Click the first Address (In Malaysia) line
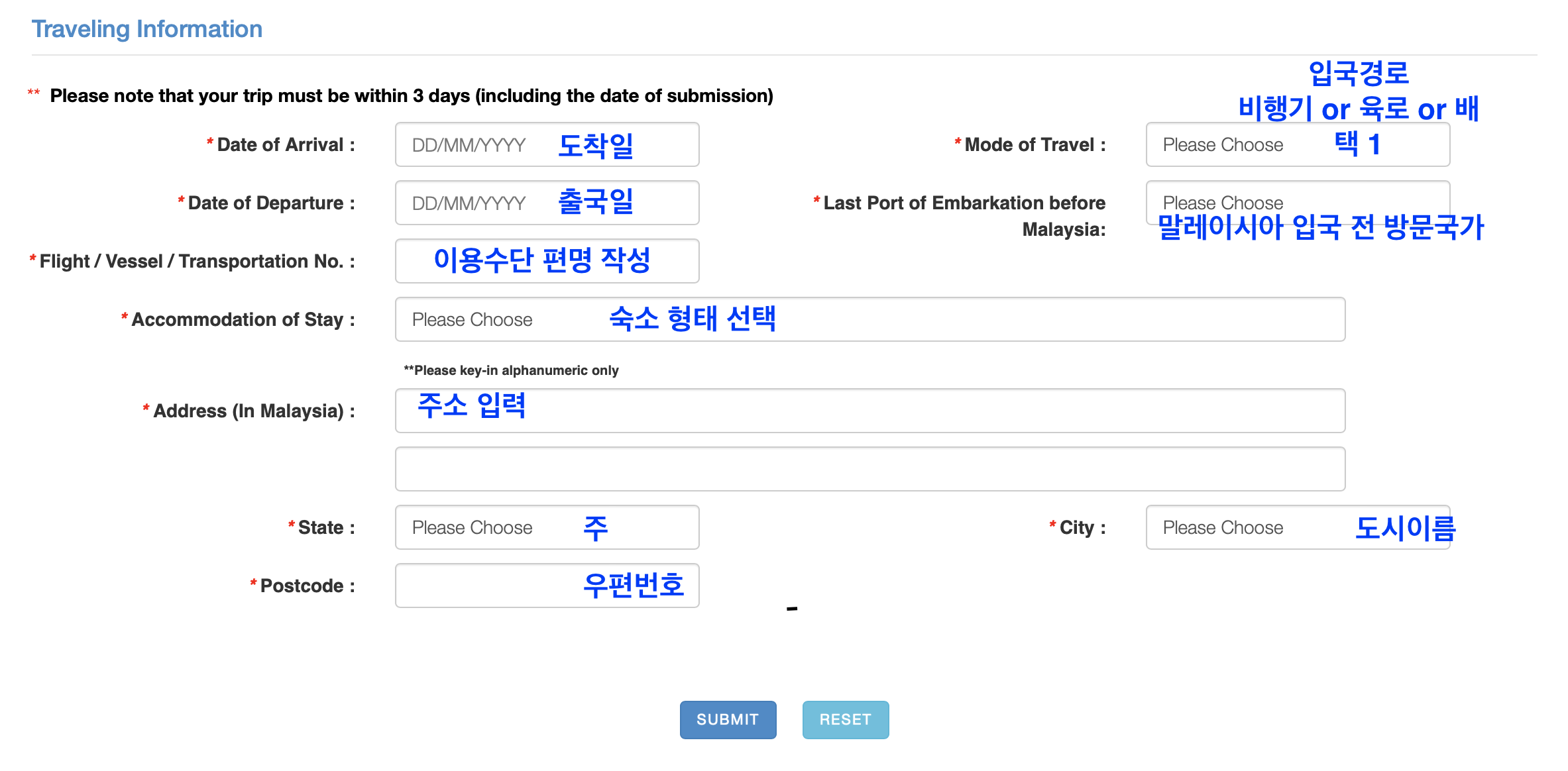This screenshot has width=1568, height=771. click(869, 411)
